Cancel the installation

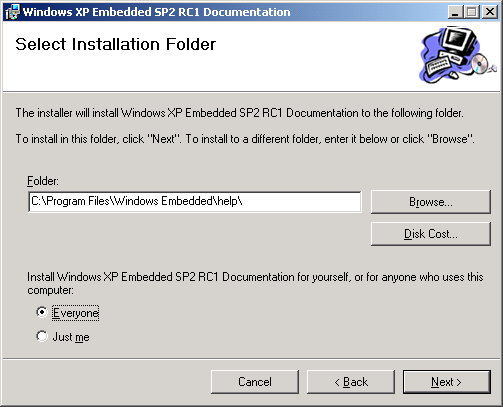point(255,382)
